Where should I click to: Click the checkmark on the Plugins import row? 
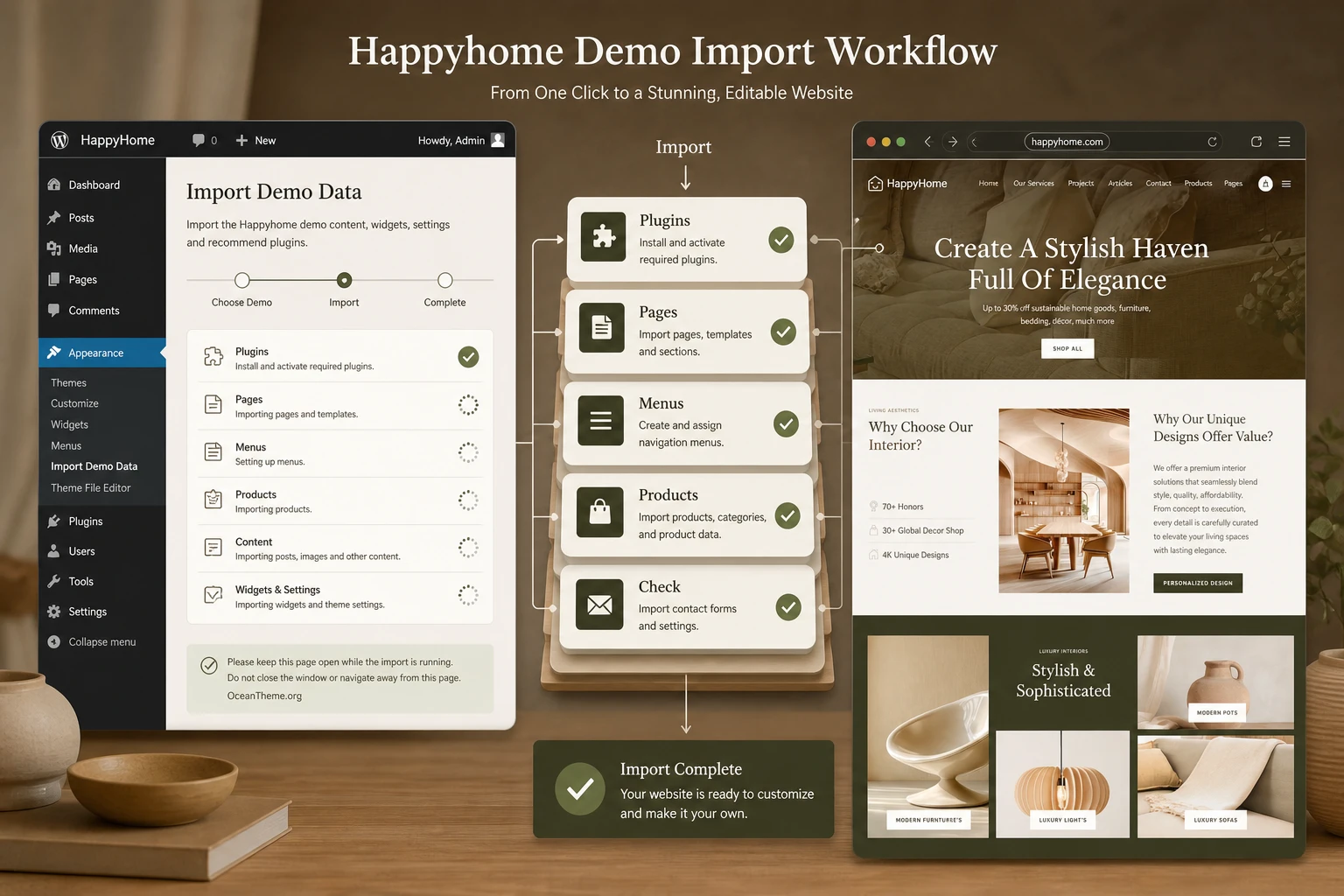468,357
